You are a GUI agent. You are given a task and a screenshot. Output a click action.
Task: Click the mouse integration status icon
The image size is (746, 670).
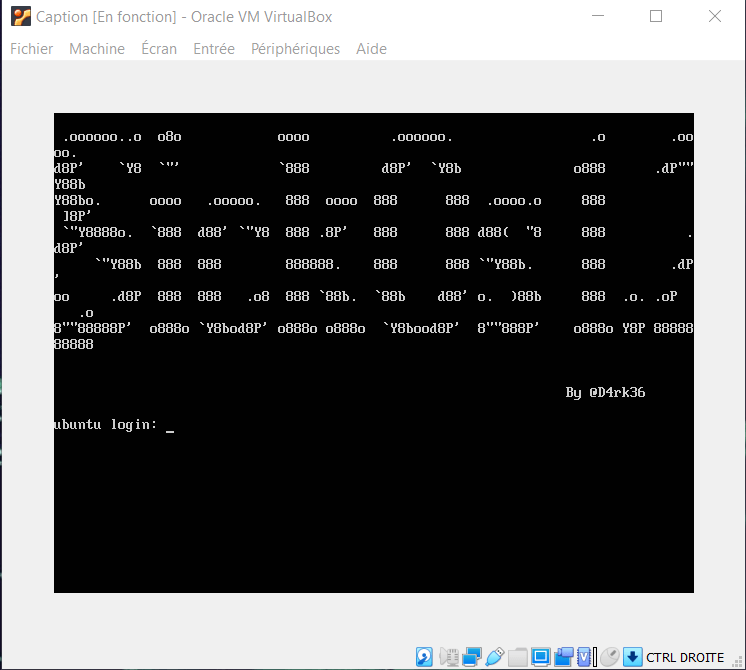point(609,657)
